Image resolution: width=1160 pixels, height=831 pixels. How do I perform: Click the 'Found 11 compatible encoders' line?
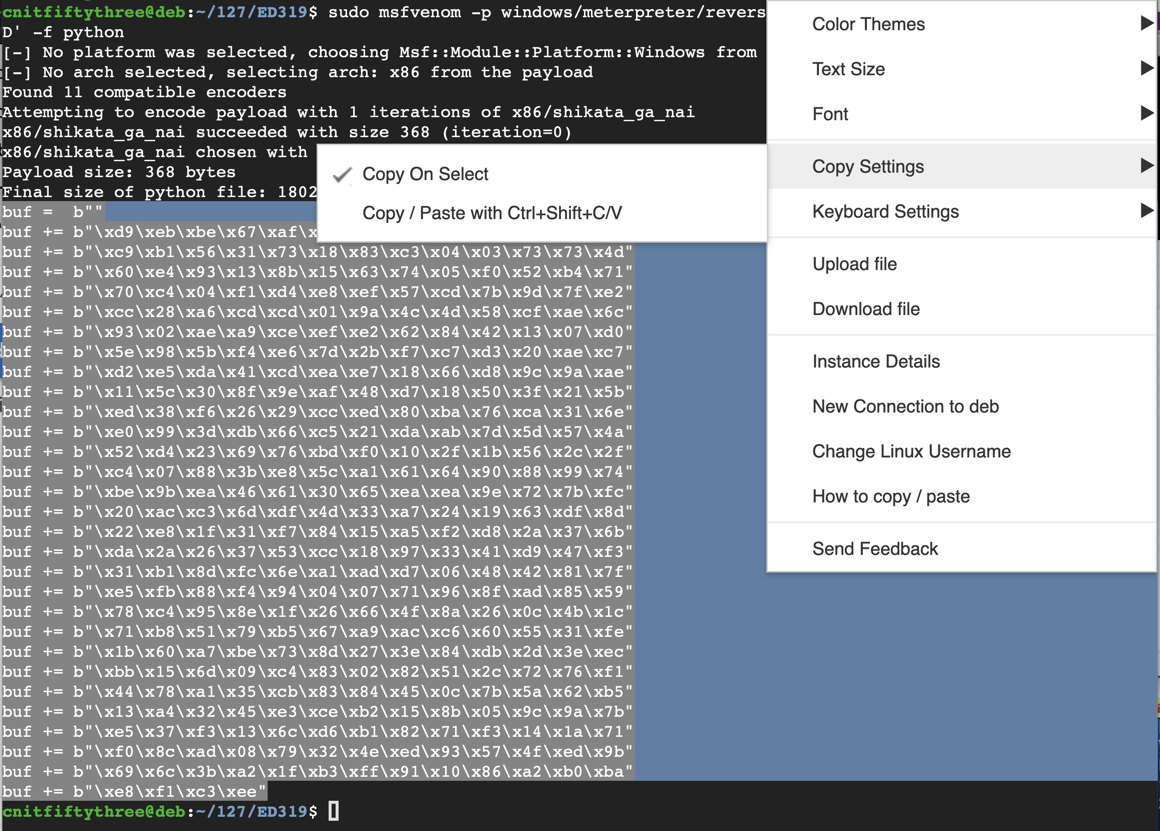[x=144, y=92]
